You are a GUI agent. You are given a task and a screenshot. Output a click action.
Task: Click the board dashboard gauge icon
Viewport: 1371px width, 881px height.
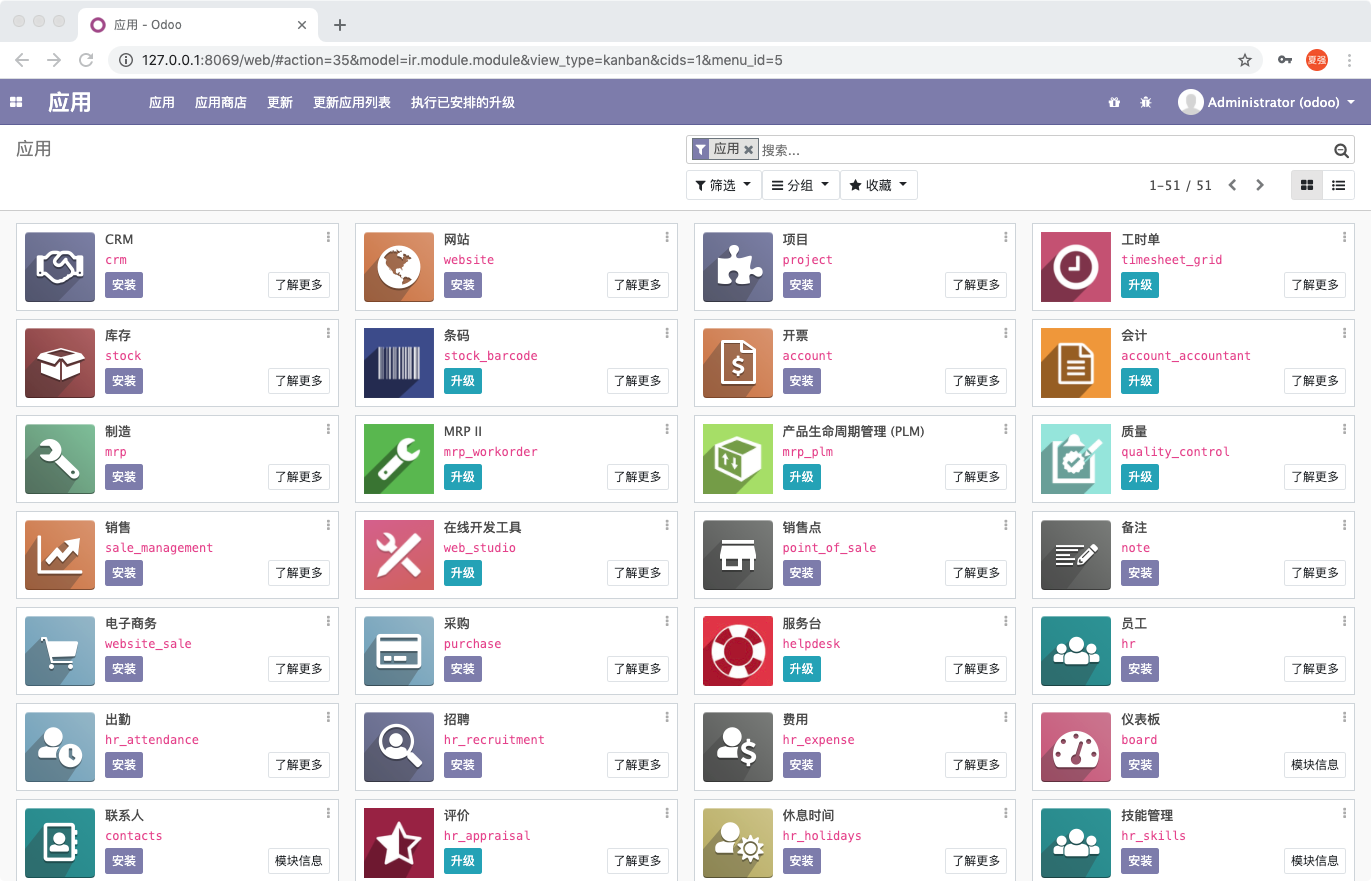coord(1076,747)
